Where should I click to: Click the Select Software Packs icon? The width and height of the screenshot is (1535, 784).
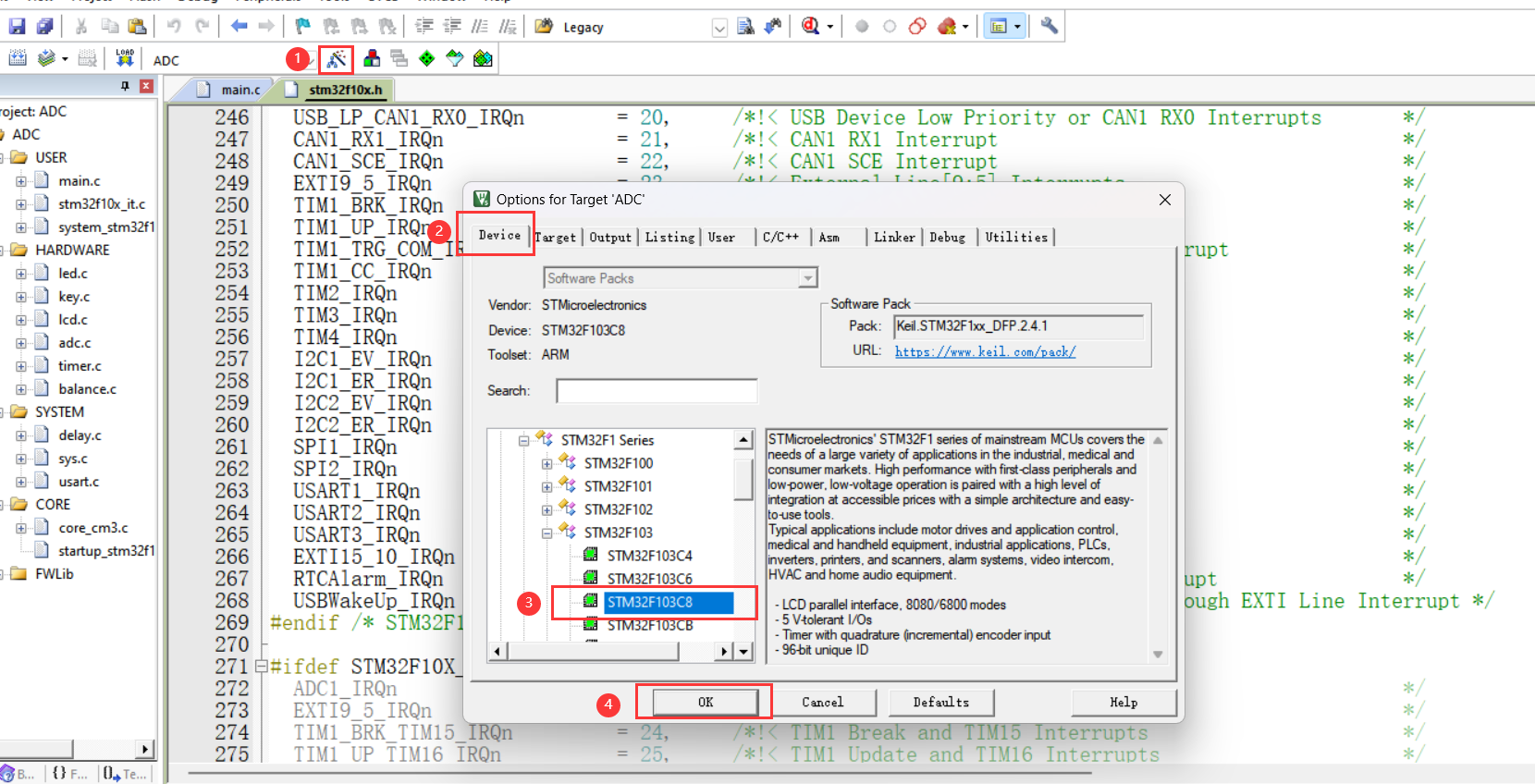click(455, 58)
